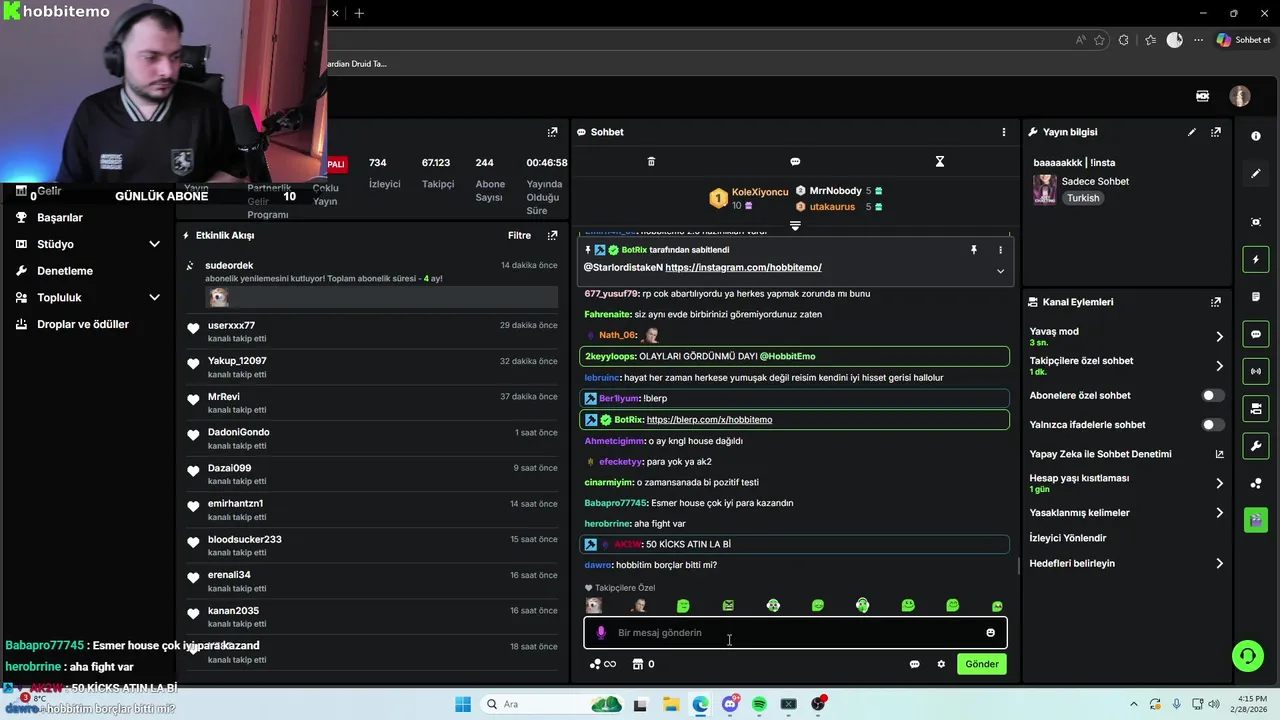
Task: Click the channel points infinity icon
Action: [x=603, y=664]
